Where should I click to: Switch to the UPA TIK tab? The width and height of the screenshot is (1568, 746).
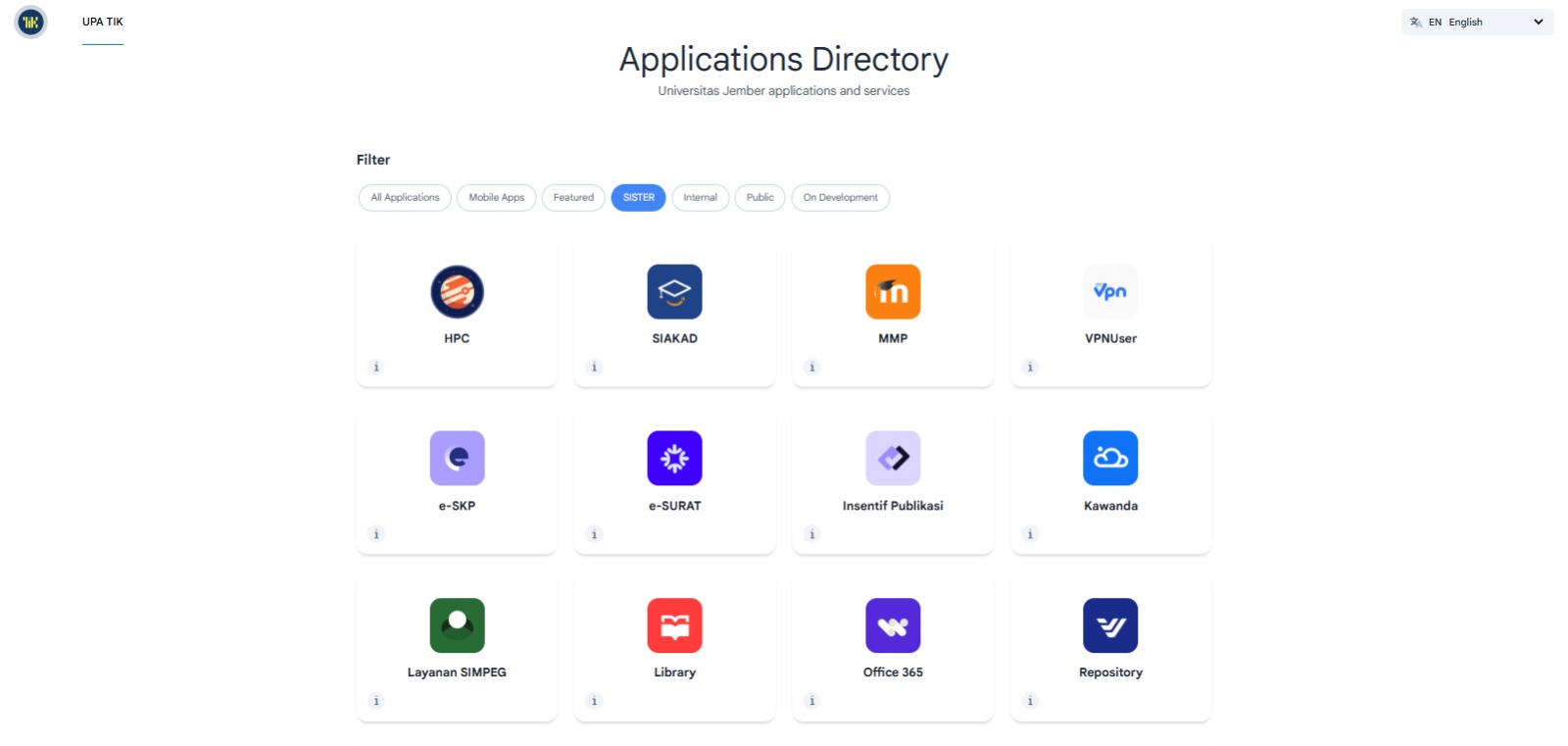click(103, 22)
